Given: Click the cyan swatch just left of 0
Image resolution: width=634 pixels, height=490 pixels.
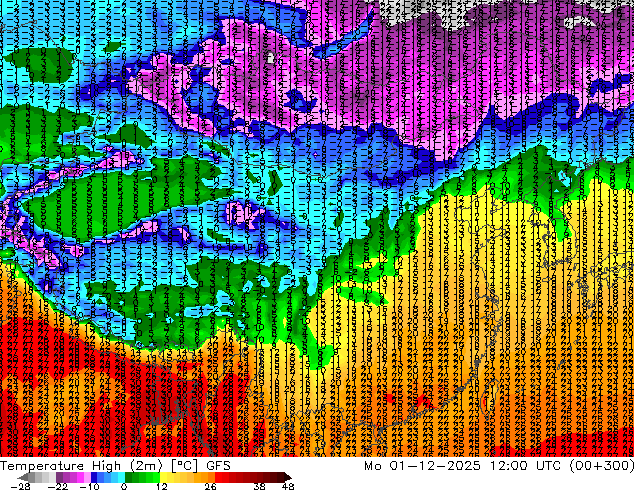Looking at the screenshot, I should pyautogui.click(x=121, y=477).
